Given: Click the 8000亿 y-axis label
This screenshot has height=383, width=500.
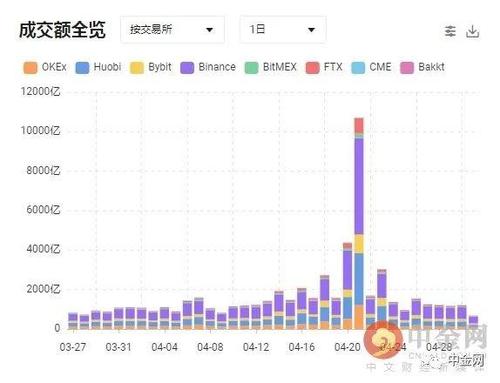Looking at the screenshot, I should 43,170.
